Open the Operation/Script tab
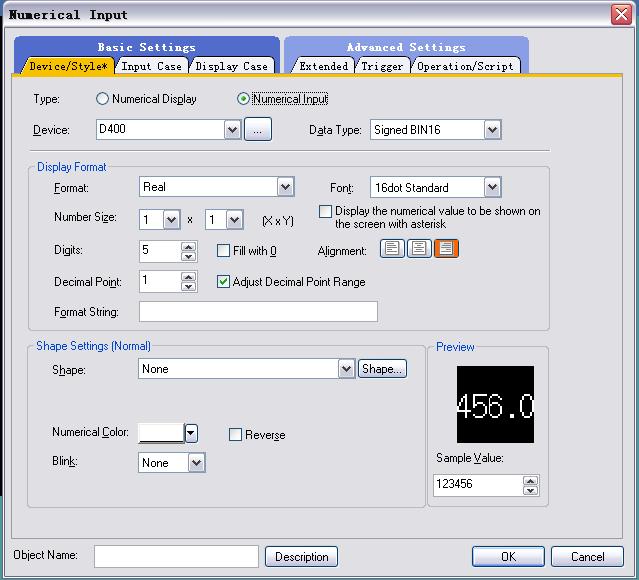639x580 pixels. click(x=465, y=66)
